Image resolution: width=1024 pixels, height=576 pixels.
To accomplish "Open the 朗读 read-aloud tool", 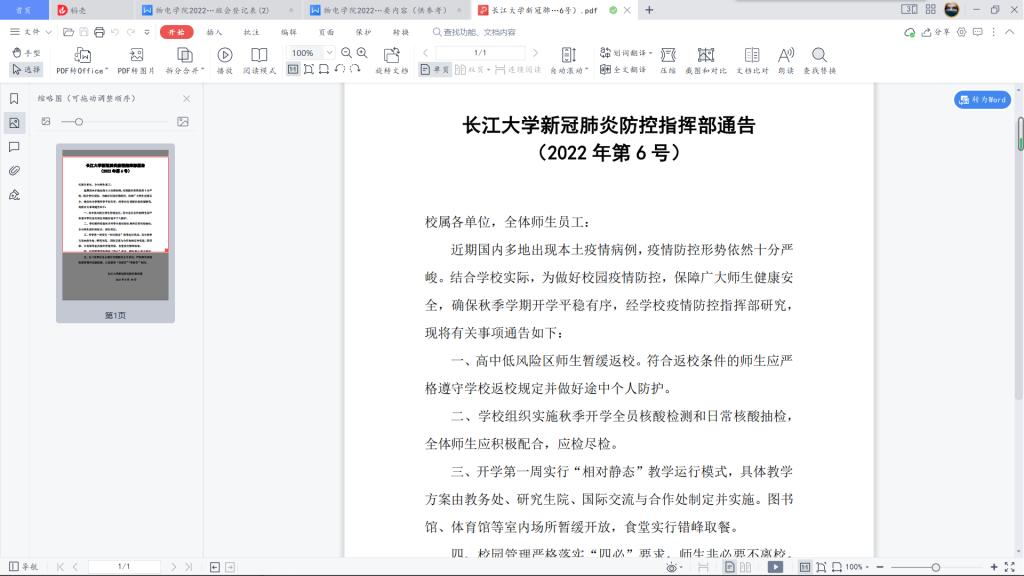I will point(785,55).
